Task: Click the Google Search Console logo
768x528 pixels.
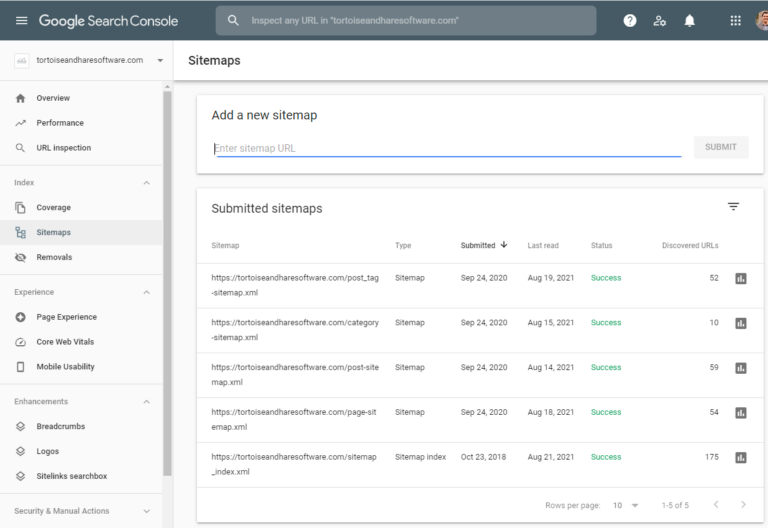Action: click(108, 21)
